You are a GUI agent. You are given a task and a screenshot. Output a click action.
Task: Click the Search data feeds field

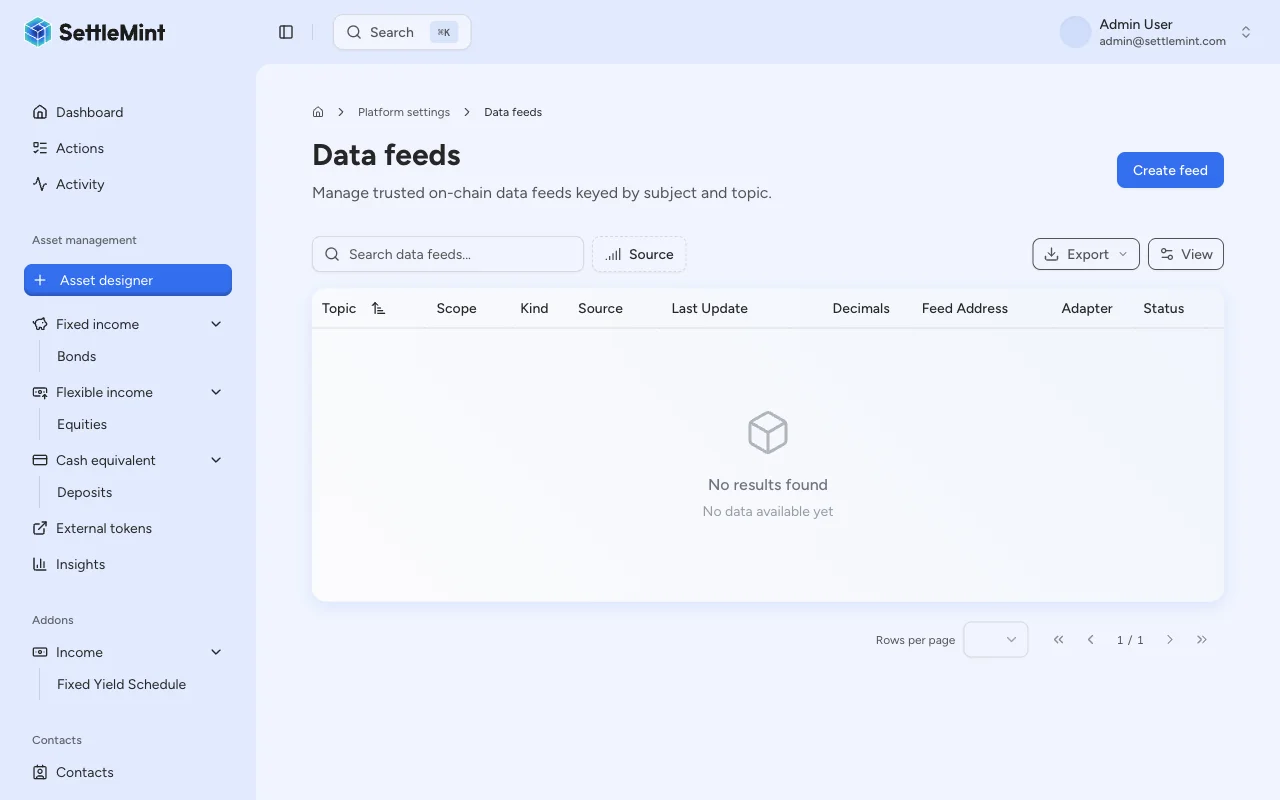point(447,254)
